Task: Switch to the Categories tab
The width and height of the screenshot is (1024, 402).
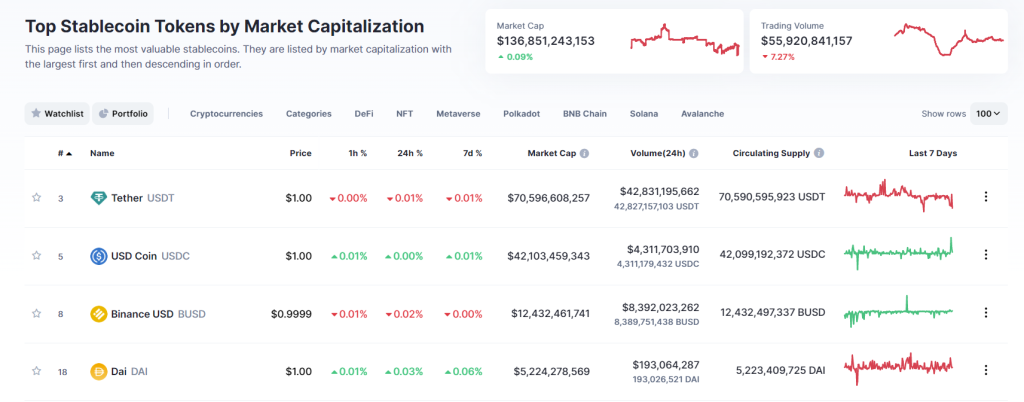Action: click(309, 114)
